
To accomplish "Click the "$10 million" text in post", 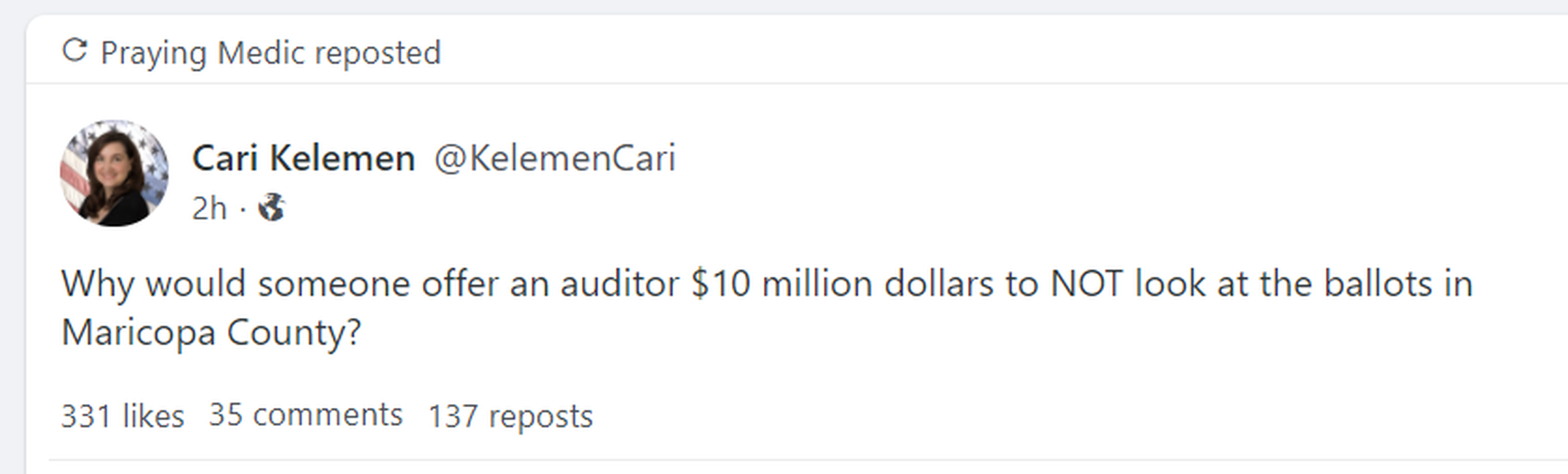I will (782, 284).
